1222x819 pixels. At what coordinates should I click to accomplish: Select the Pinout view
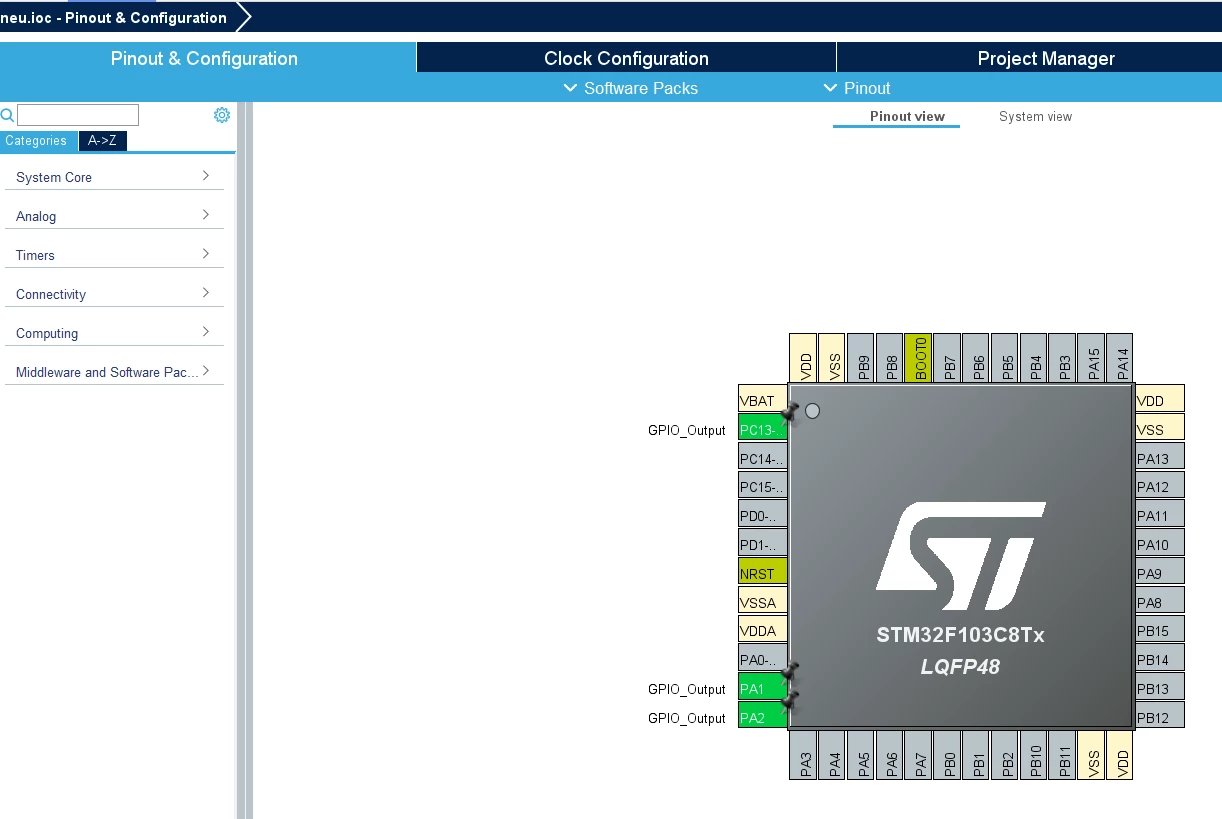(x=907, y=117)
